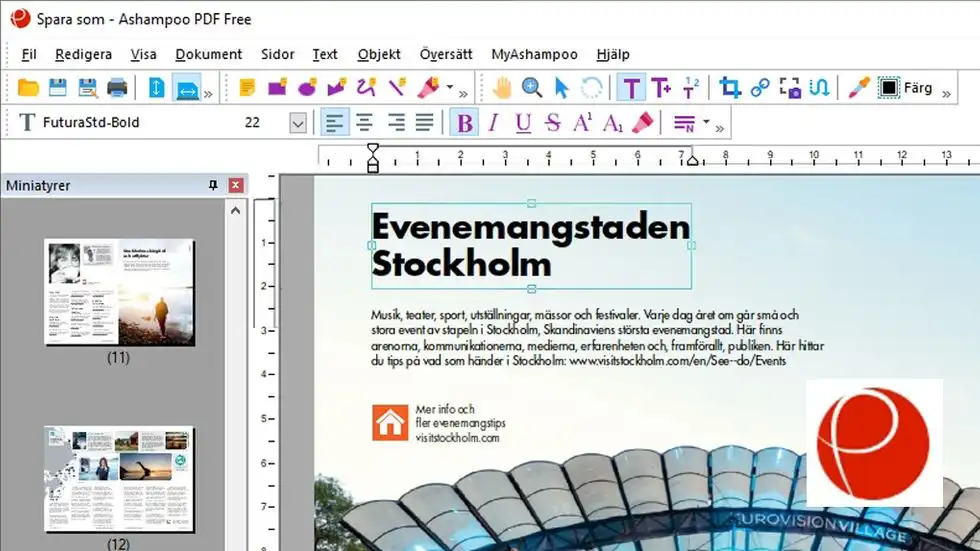The height and width of the screenshot is (551, 980).
Task: Toggle justify alignment
Action: (x=424, y=122)
